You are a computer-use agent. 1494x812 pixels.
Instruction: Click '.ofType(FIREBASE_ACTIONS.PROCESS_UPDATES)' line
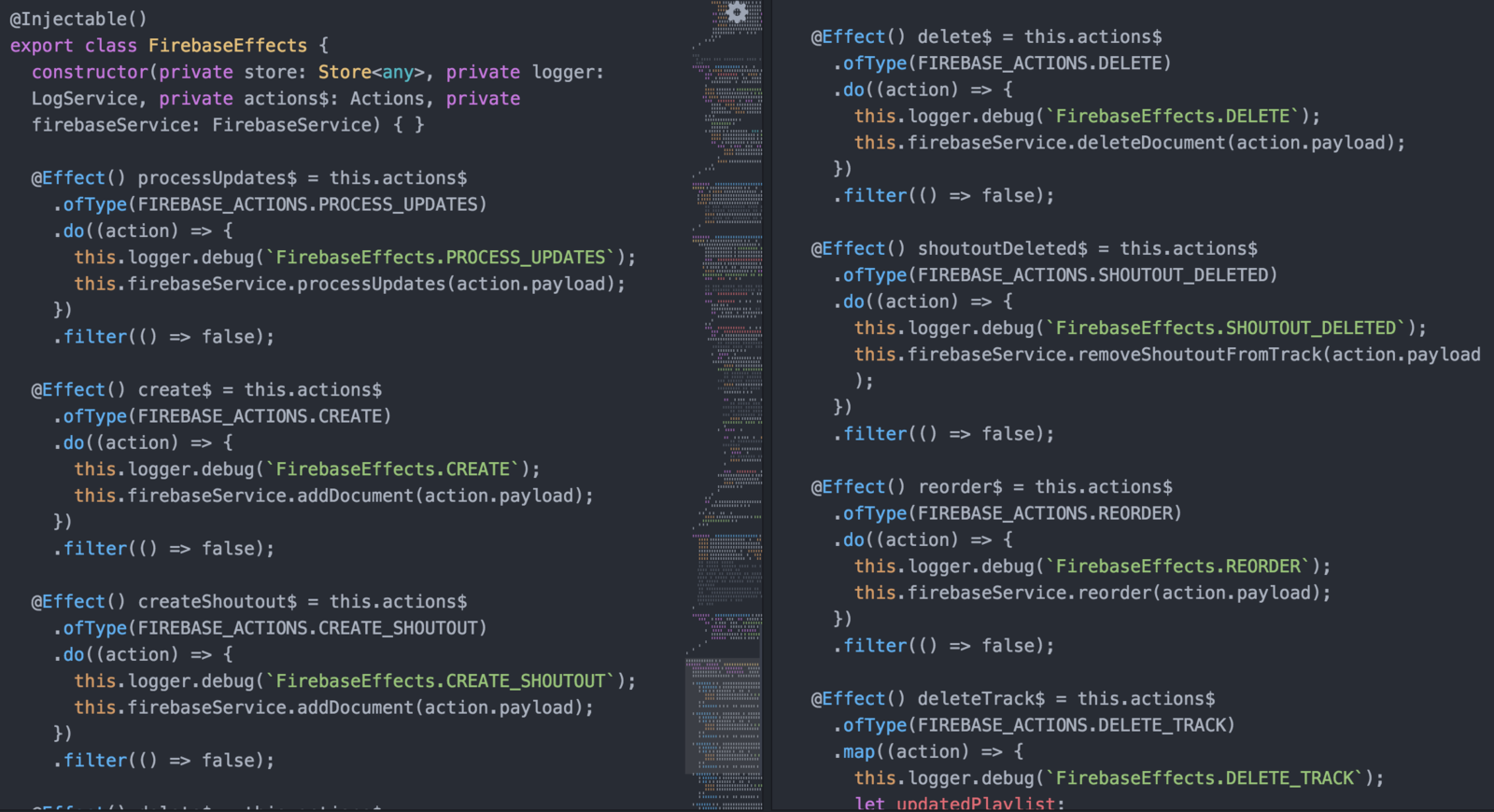point(270,204)
